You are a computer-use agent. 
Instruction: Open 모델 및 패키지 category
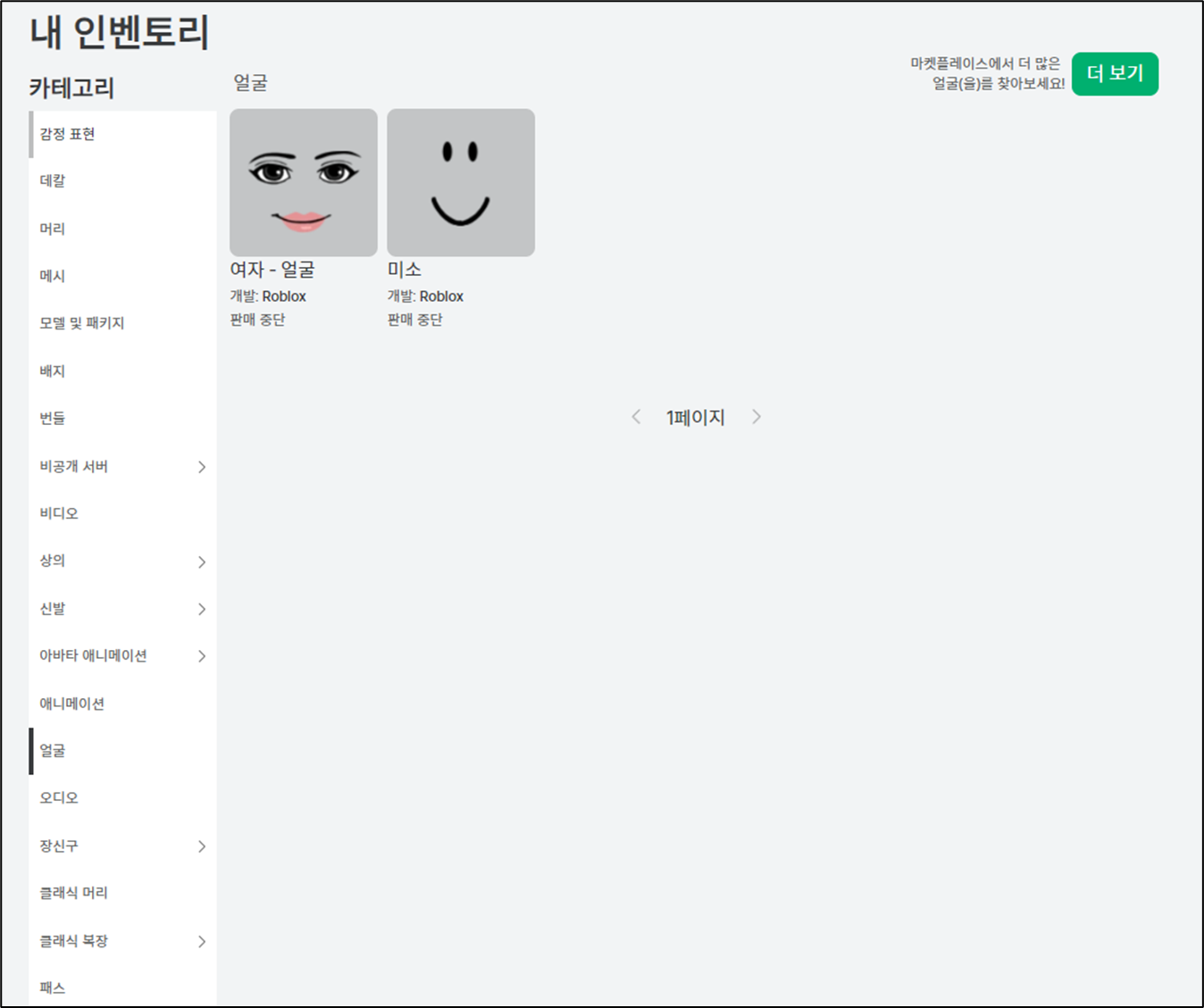click(x=123, y=323)
